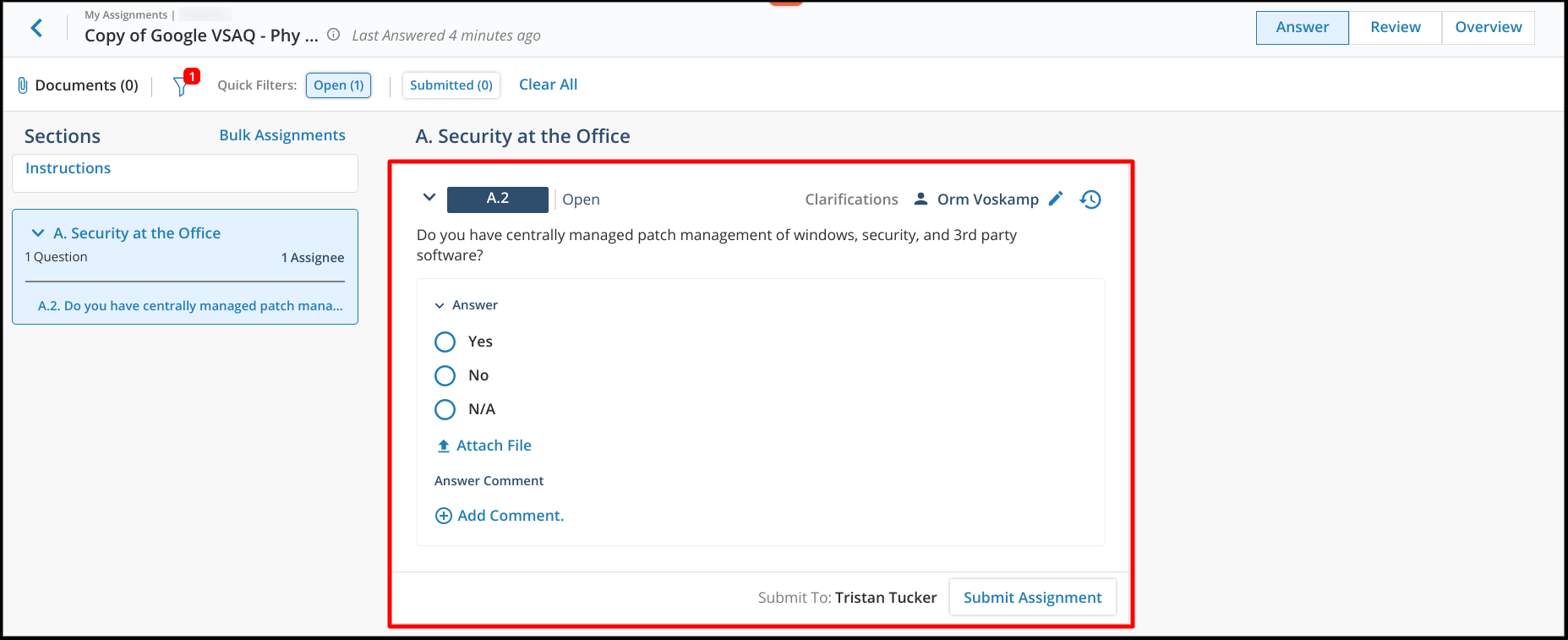Screen dimensions: 1568x640
Task: Click the assignee person icon
Action: click(x=921, y=200)
